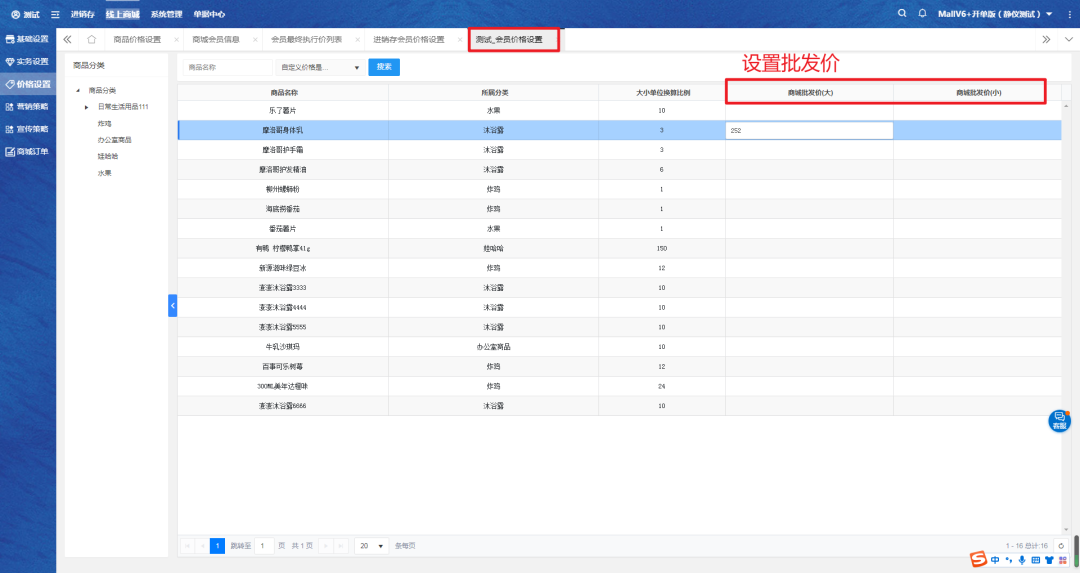
Task: Switch to the 商城会员信息 tab
Action: coord(216,40)
